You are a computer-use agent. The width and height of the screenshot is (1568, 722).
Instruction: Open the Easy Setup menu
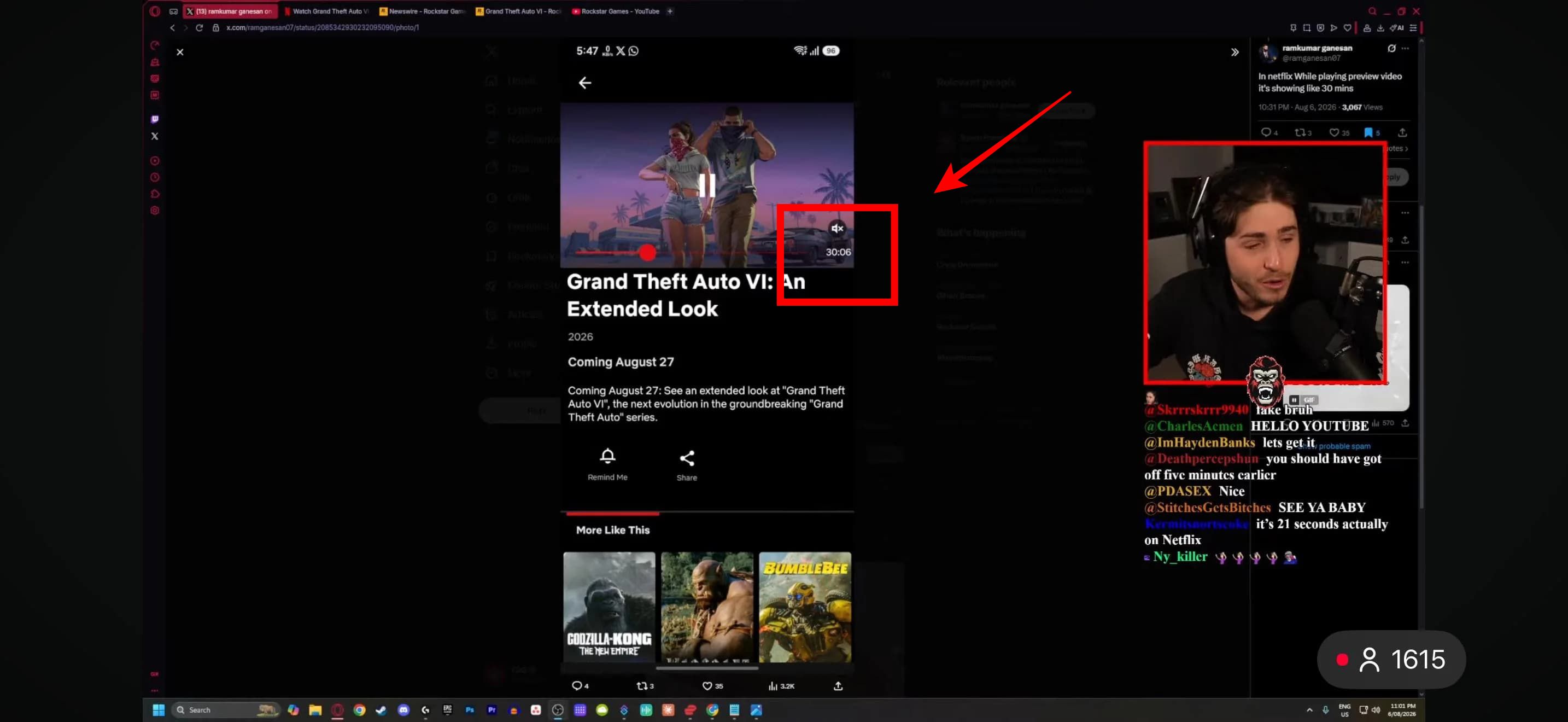(x=1413, y=27)
